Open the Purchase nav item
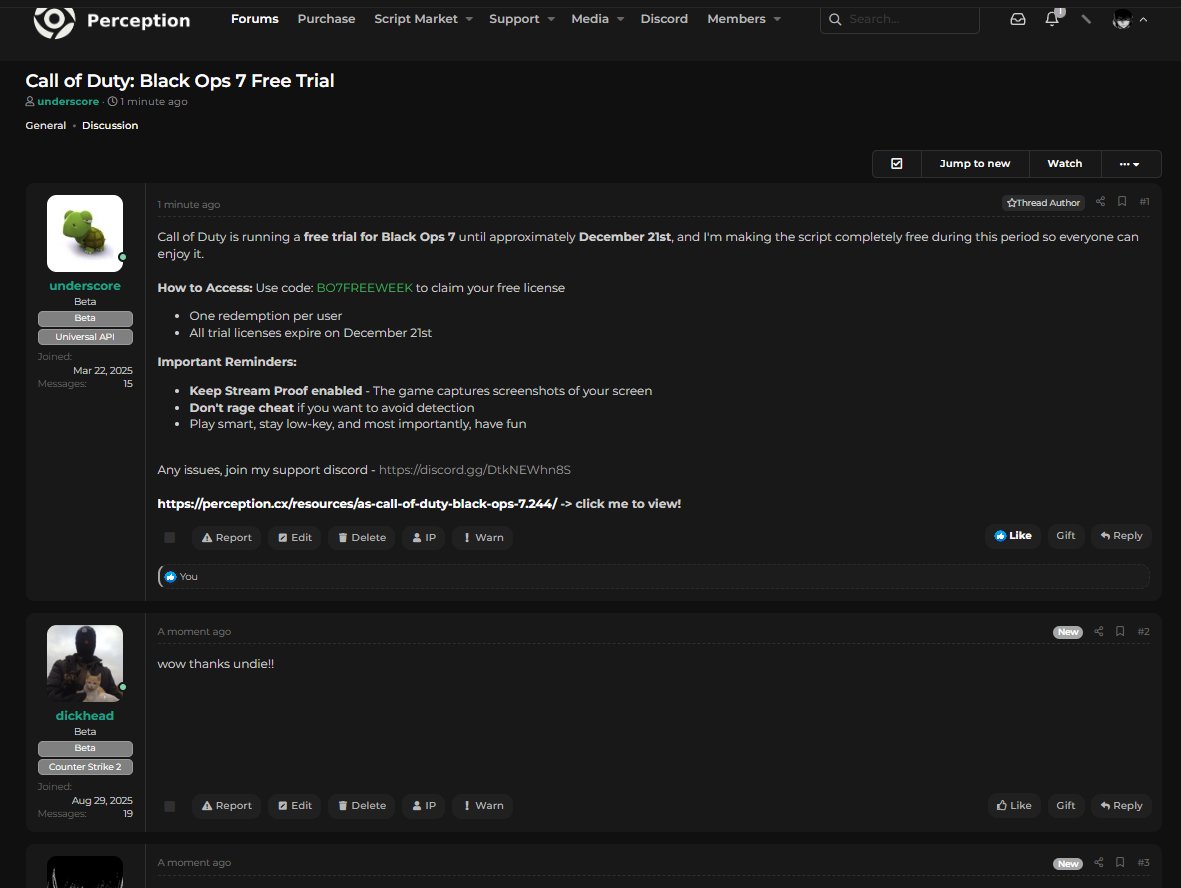This screenshot has width=1181, height=888. coord(326,19)
